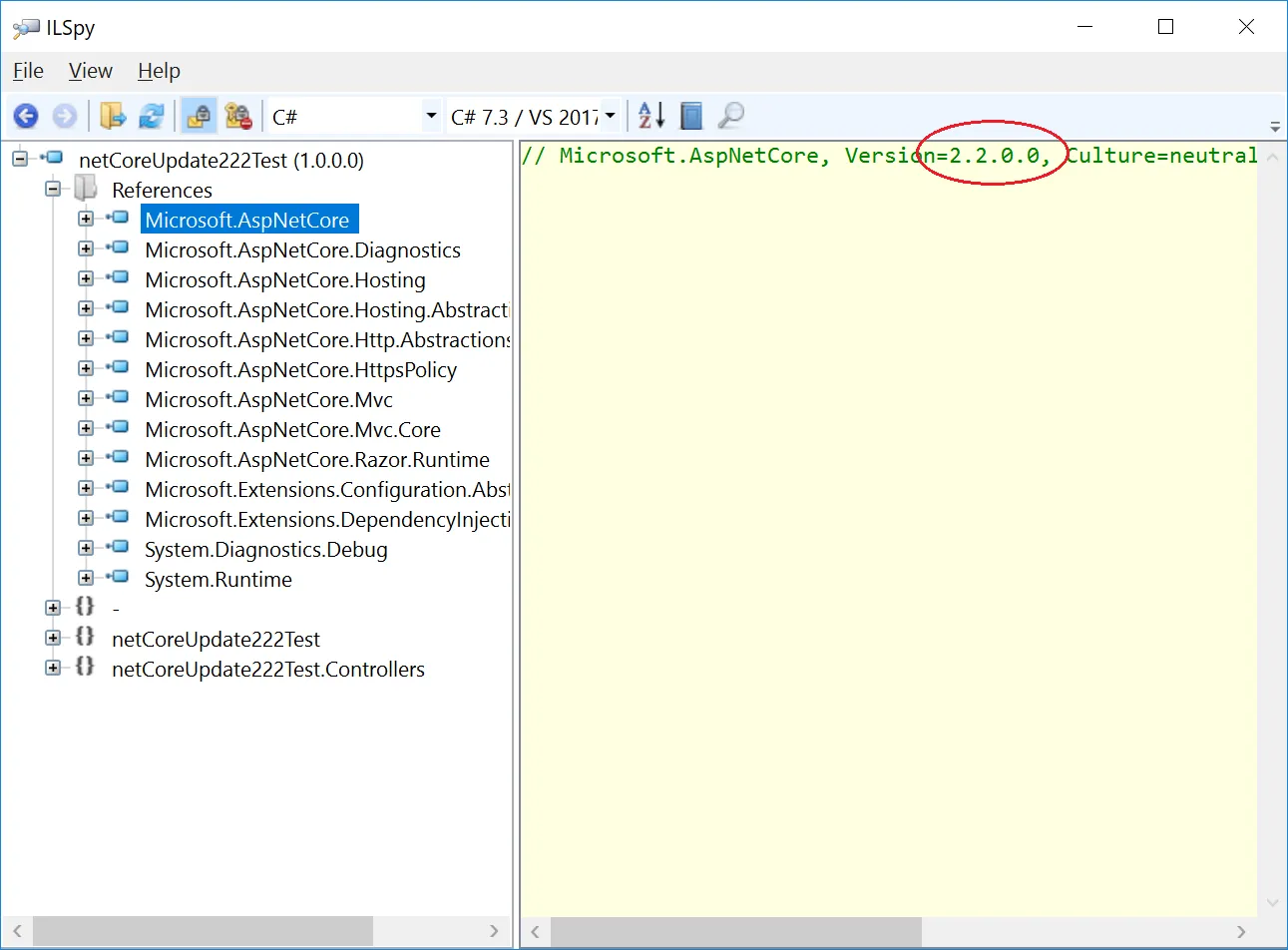Expand the Microsoft.AspNetCore.HttpsPolicy reference
The height and width of the screenshot is (950, 1288).
(x=86, y=368)
